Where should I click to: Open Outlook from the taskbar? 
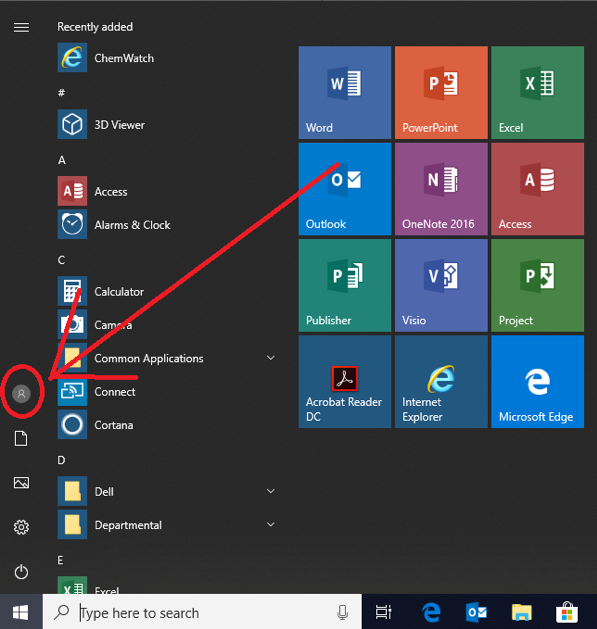coord(477,612)
